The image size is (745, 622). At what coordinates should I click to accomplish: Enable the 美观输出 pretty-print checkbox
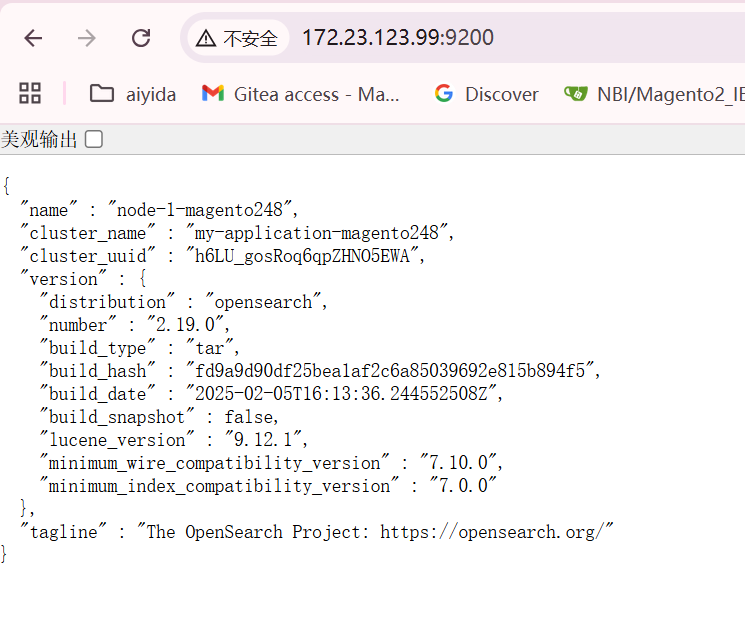[94, 139]
